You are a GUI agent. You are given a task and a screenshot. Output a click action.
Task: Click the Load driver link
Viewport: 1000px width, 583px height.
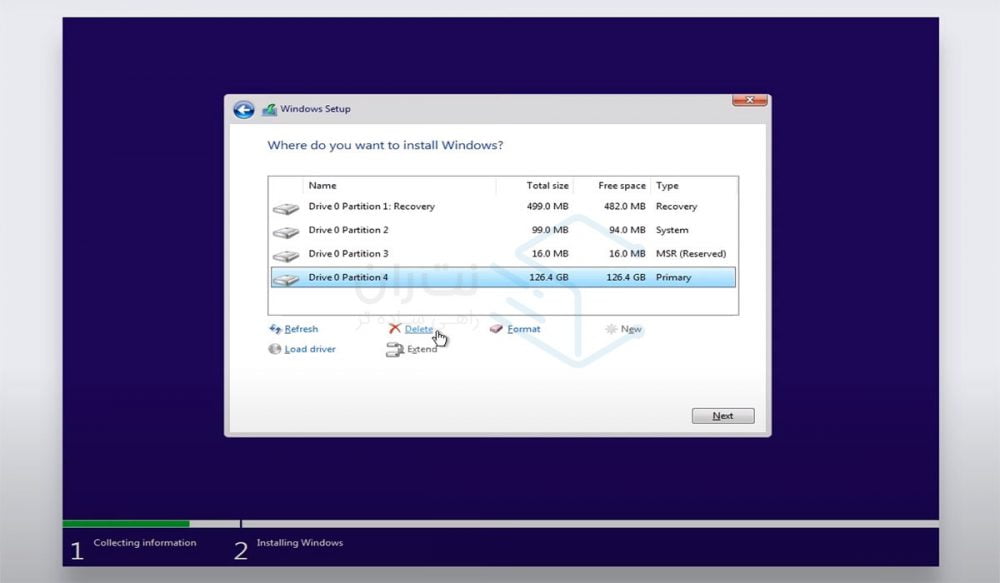(x=310, y=349)
